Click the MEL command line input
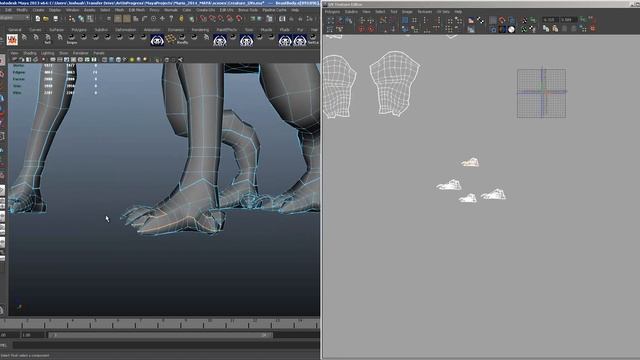This screenshot has width=640, height=360. (166, 345)
